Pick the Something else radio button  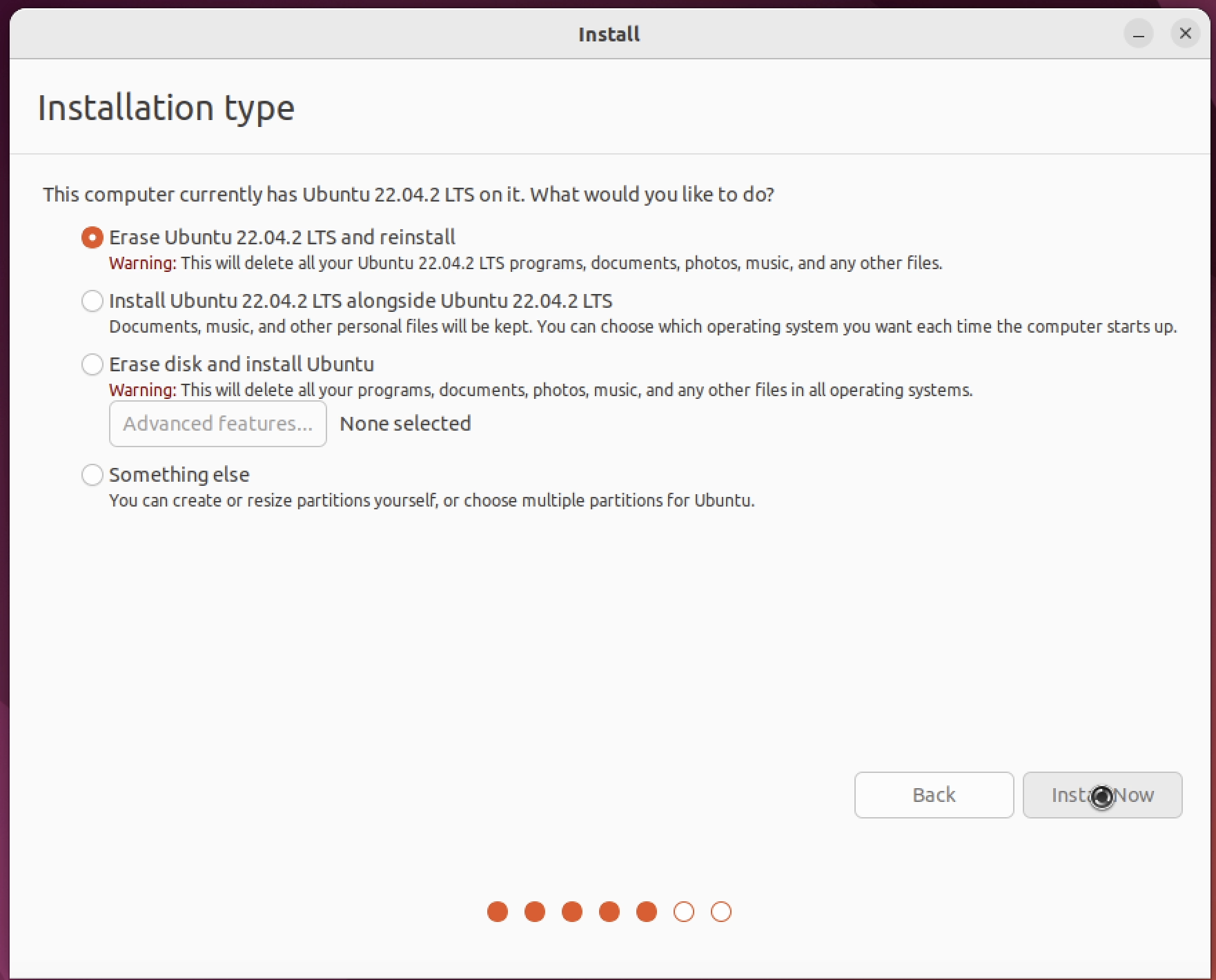click(x=92, y=475)
